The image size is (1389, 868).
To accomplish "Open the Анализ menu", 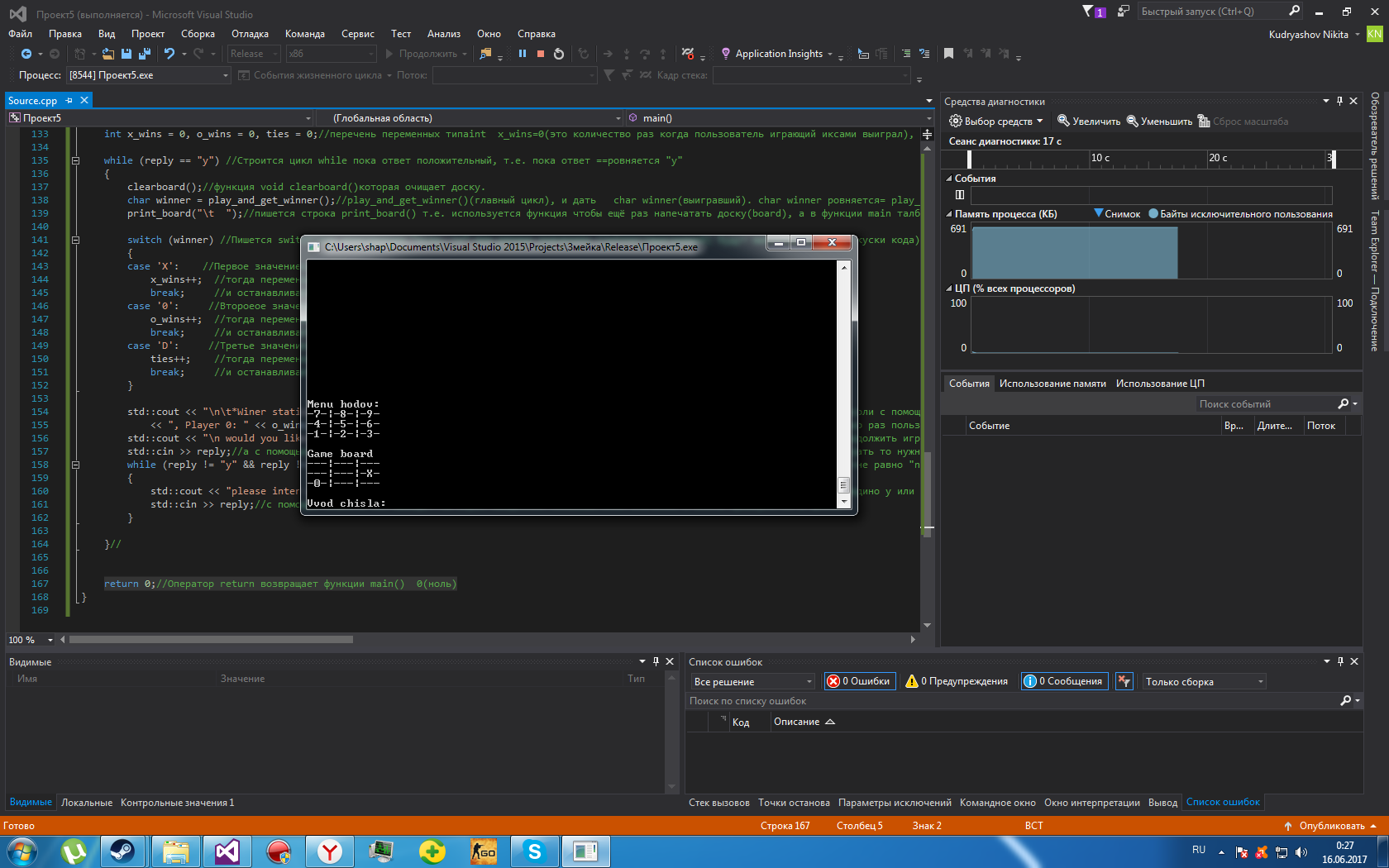I will pyautogui.click(x=444, y=34).
